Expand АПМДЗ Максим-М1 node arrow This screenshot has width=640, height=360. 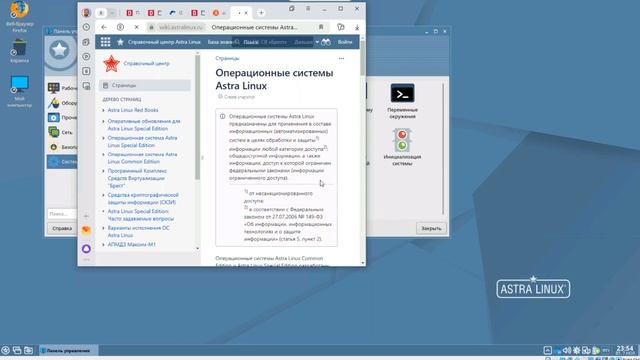point(104,244)
